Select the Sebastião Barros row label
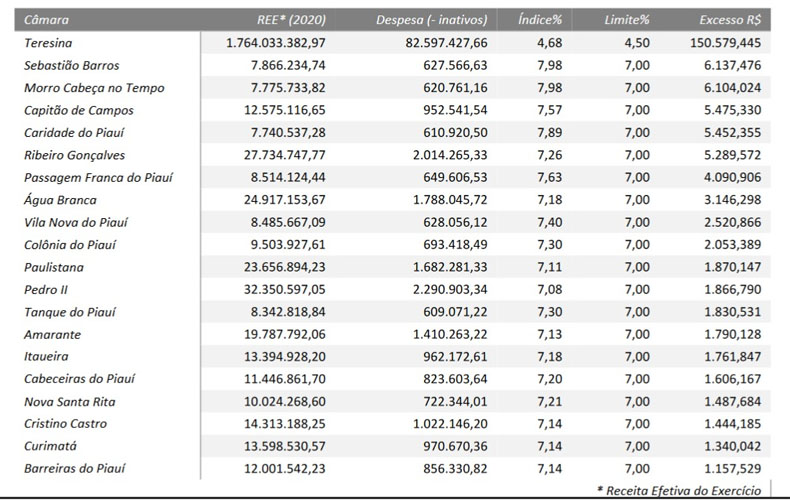Image resolution: width=790 pixels, height=500 pixels. point(71,66)
